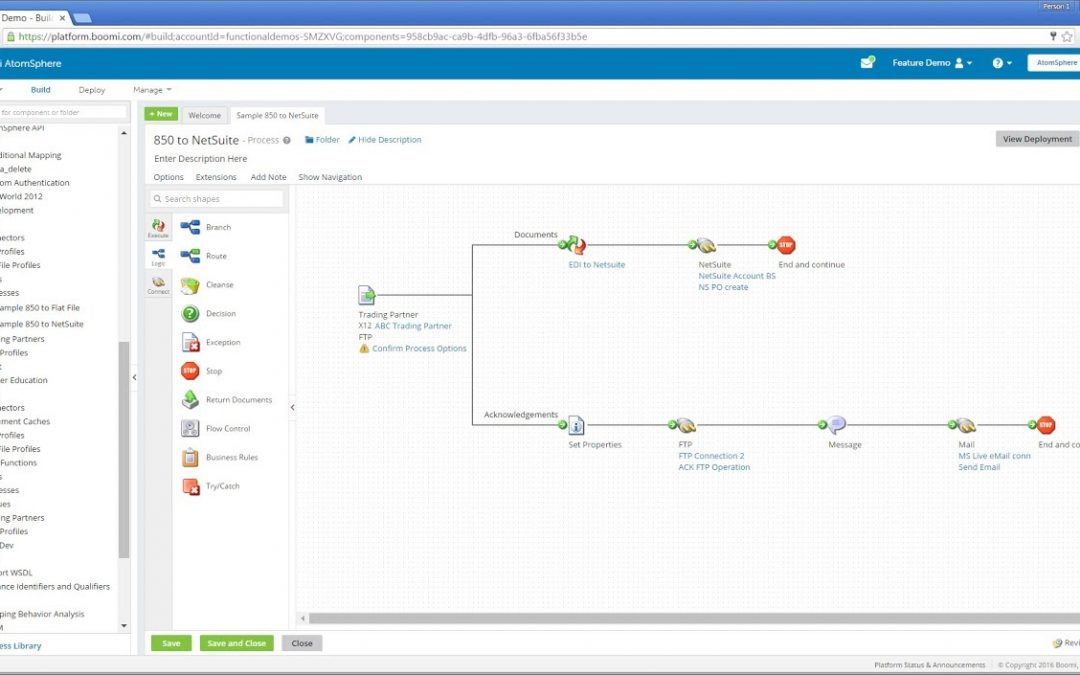Select the Message shape on canvas

click(x=836, y=424)
